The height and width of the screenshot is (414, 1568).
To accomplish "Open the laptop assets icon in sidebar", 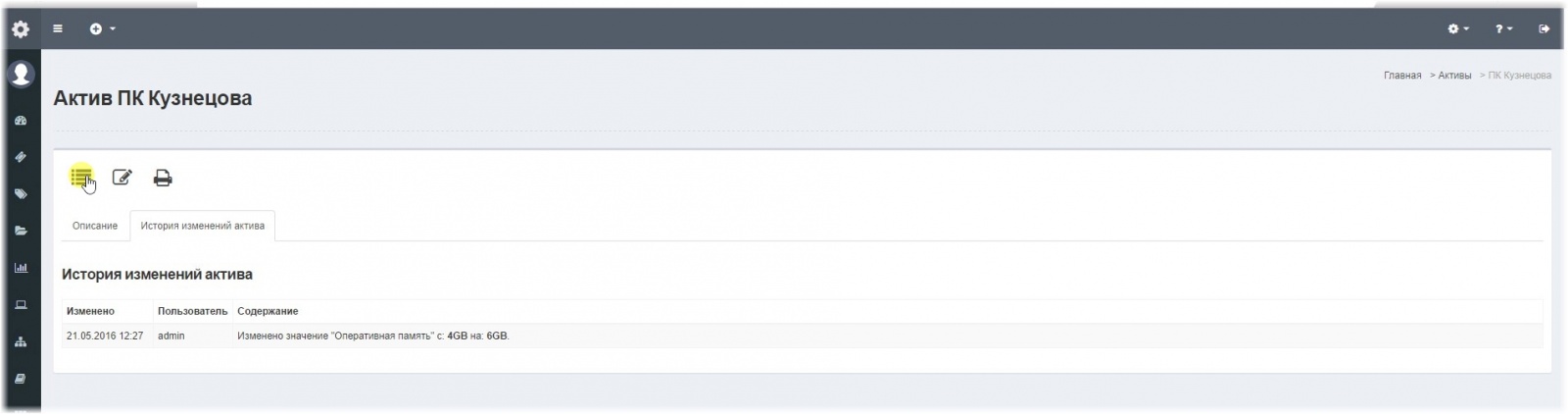I will [21, 305].
